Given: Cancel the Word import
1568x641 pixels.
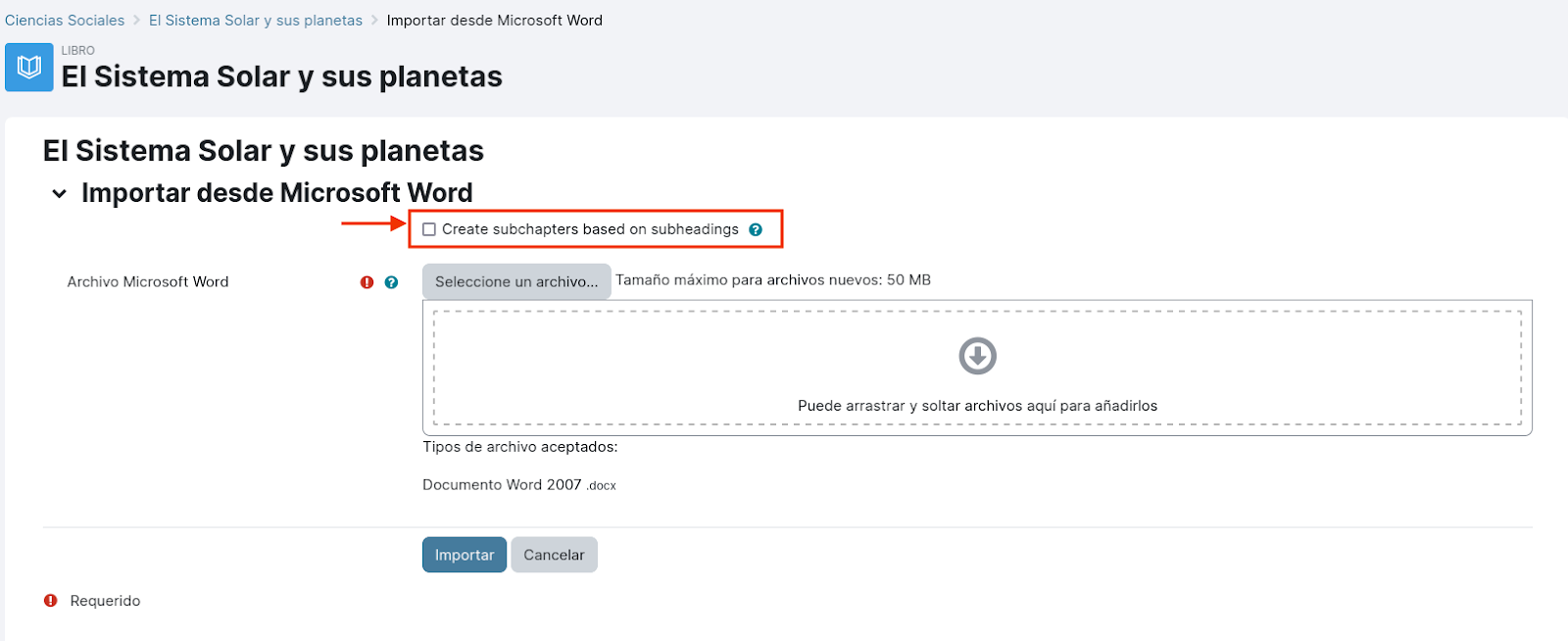Looking at the screenshot, I should pyautogui.click(x=554, y=555).
